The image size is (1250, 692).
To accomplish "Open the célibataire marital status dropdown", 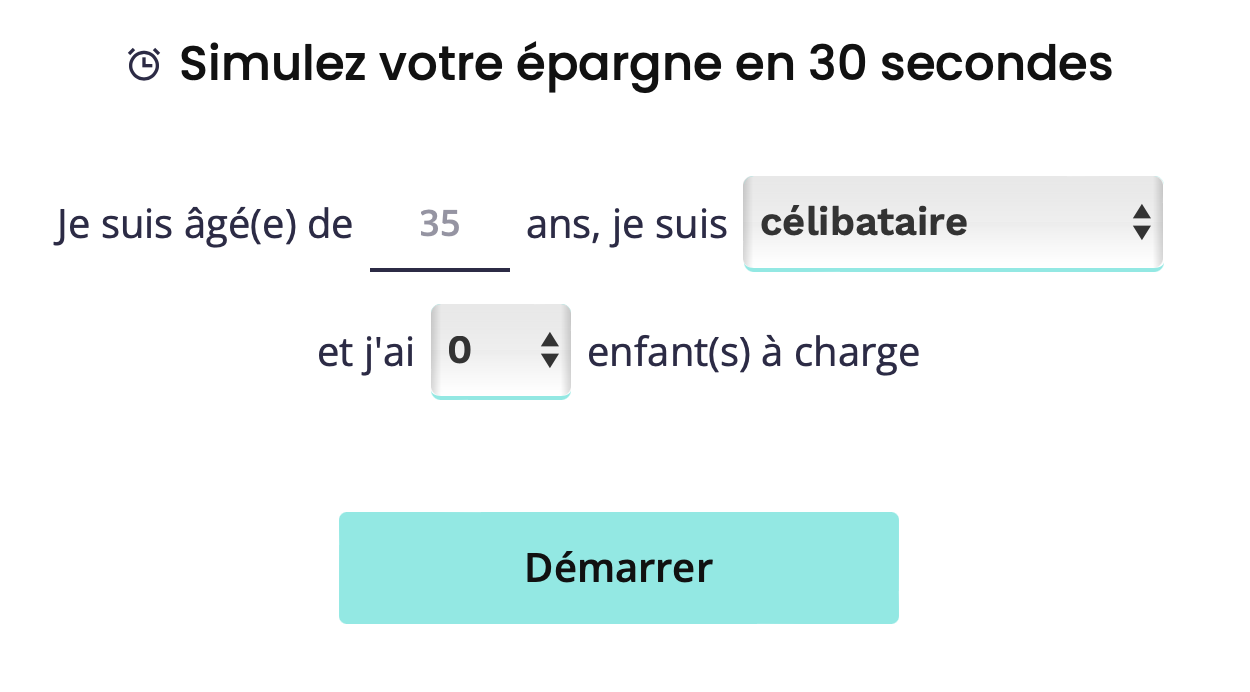I will (x=953, y=223).
